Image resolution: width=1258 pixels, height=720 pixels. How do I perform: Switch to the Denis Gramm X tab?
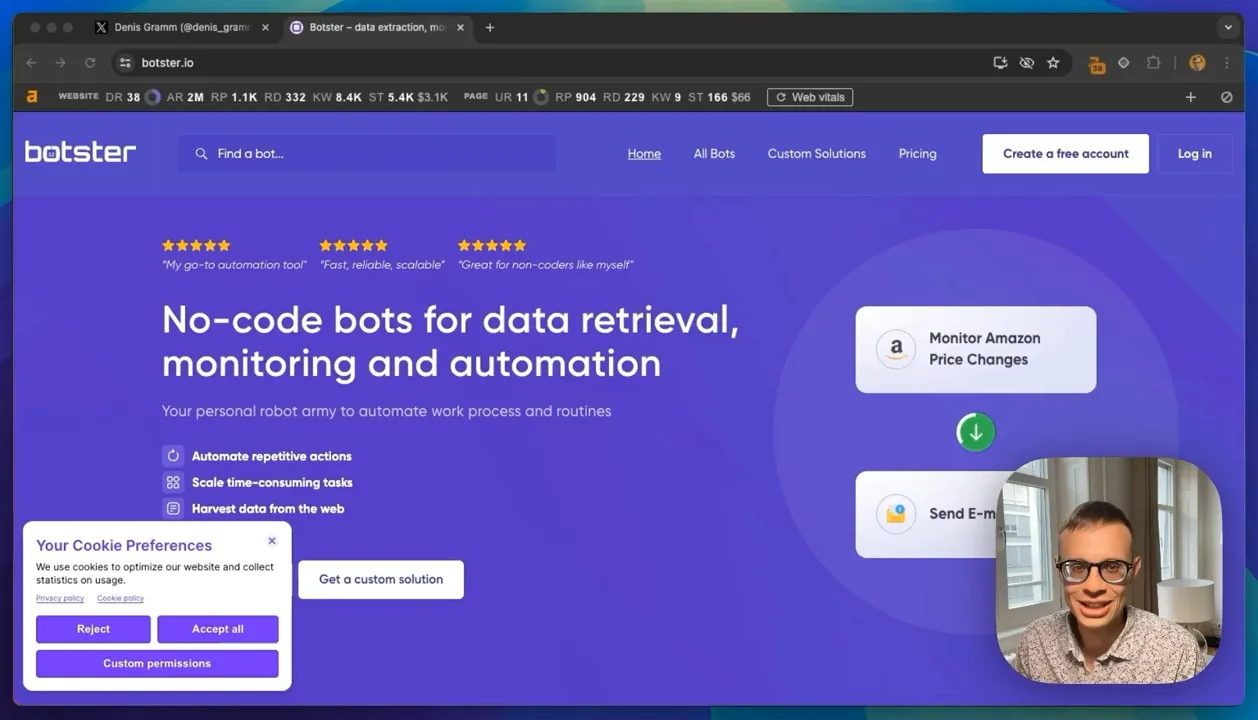[x=182, y=28]
